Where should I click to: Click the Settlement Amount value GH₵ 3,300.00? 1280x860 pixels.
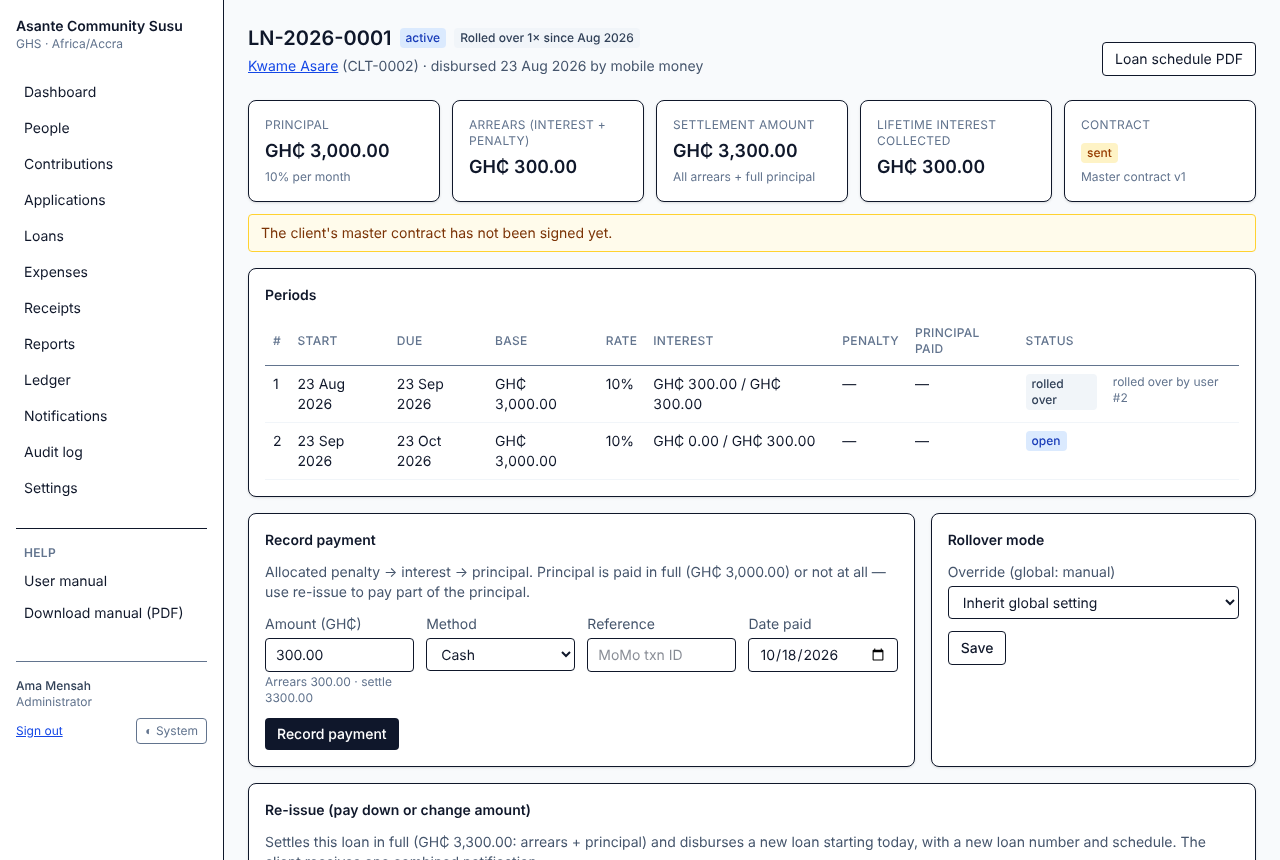click(x=735, y=151)
